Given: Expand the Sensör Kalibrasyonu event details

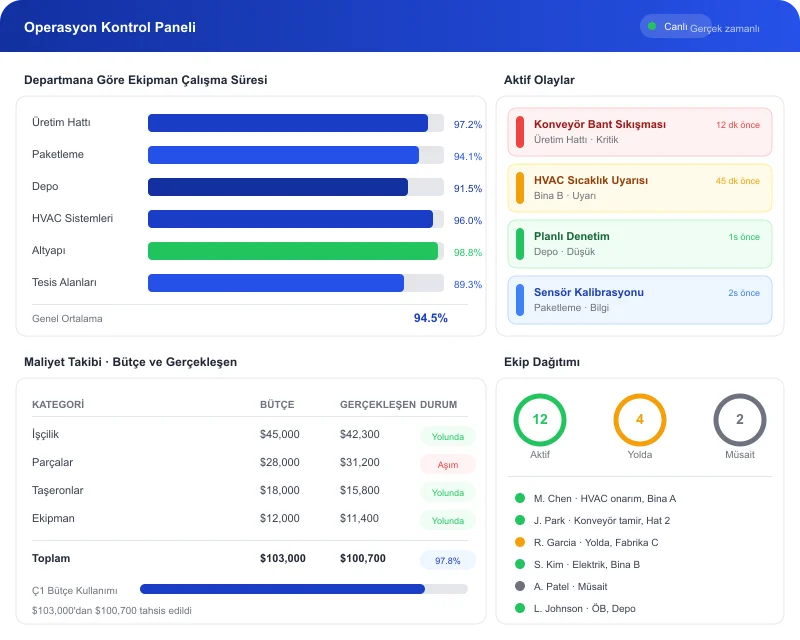Looking at the screenshot, I should (638, 299).
